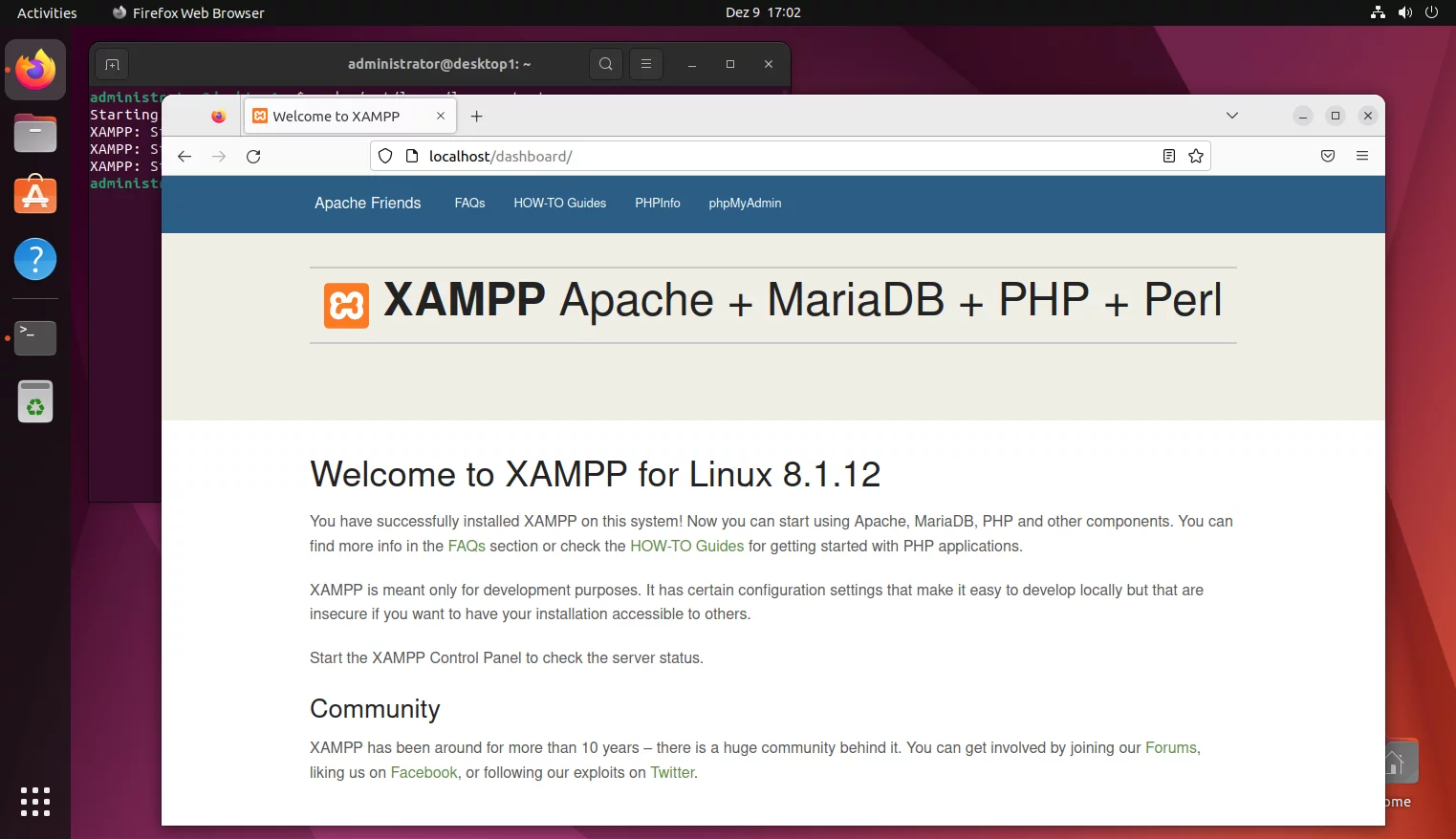Image resolution: width=1456 pixels, height=839 pixels.
Task: Open the Facebook community link
Action: tap(424, 772)
